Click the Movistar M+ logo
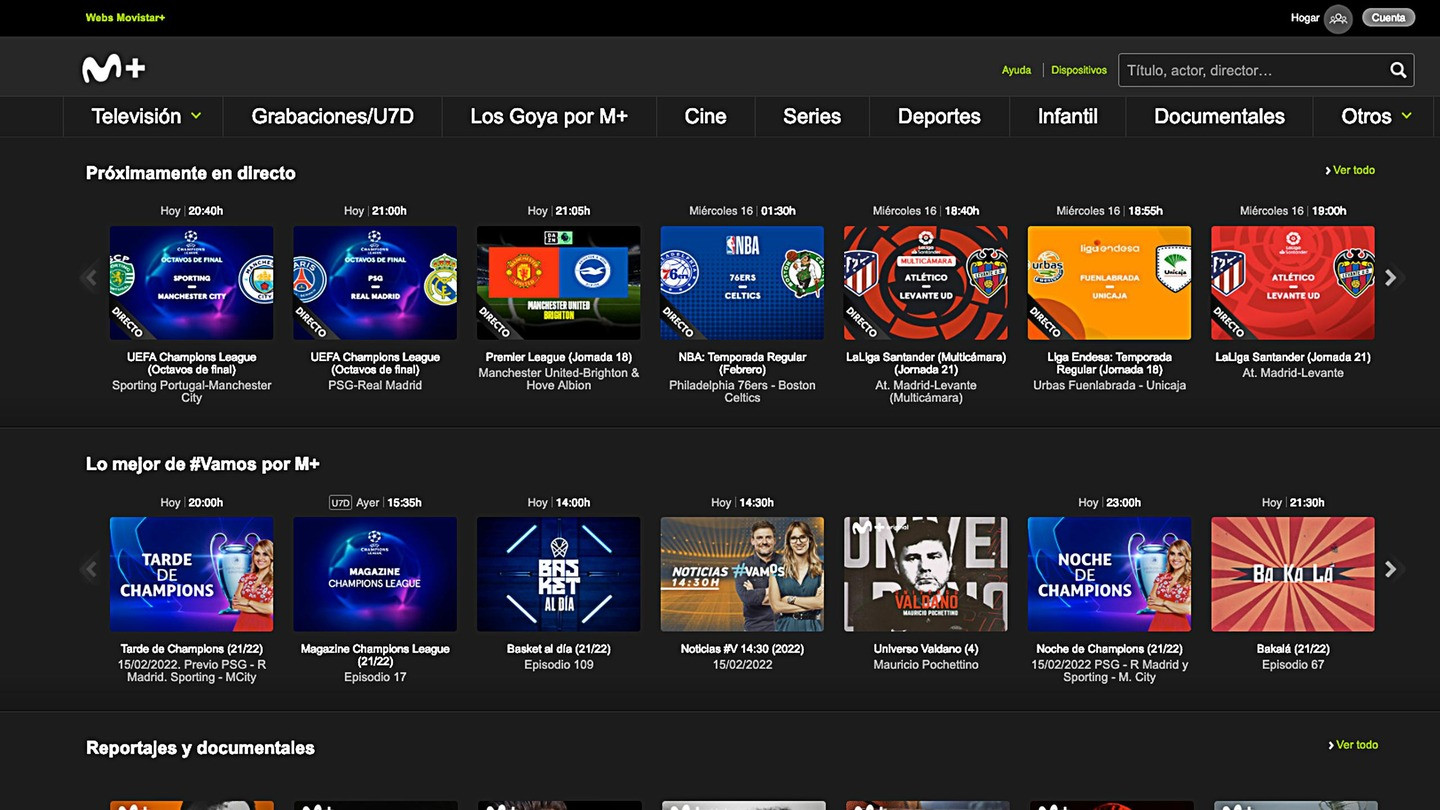The width and height of the screenshot is (1440, 810). [x=114, y=68]
